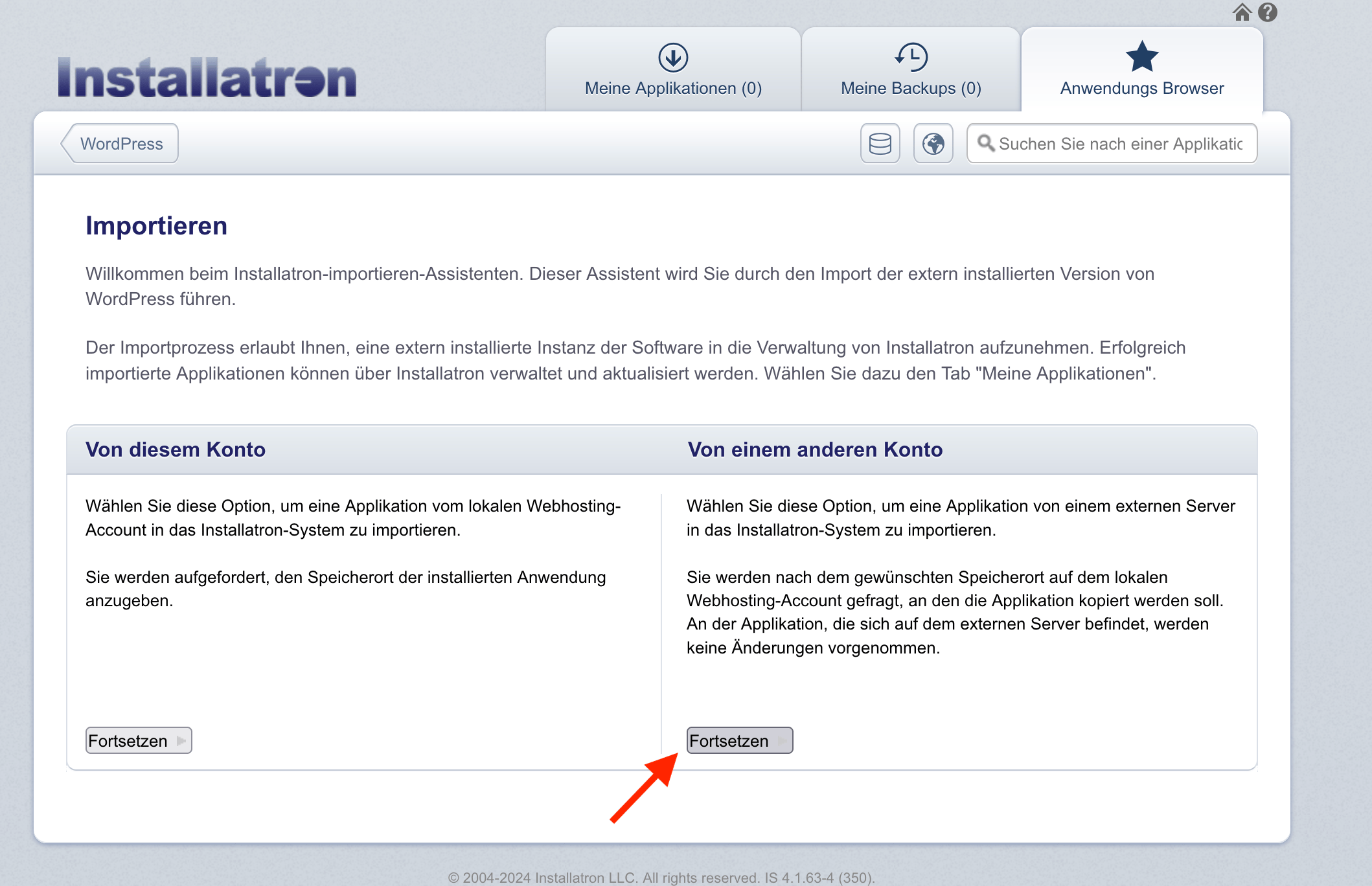The width and height of the screenshot is (1372, 886).
Task: Click the home icon at top right
Action: click(x=1242, y=12)
